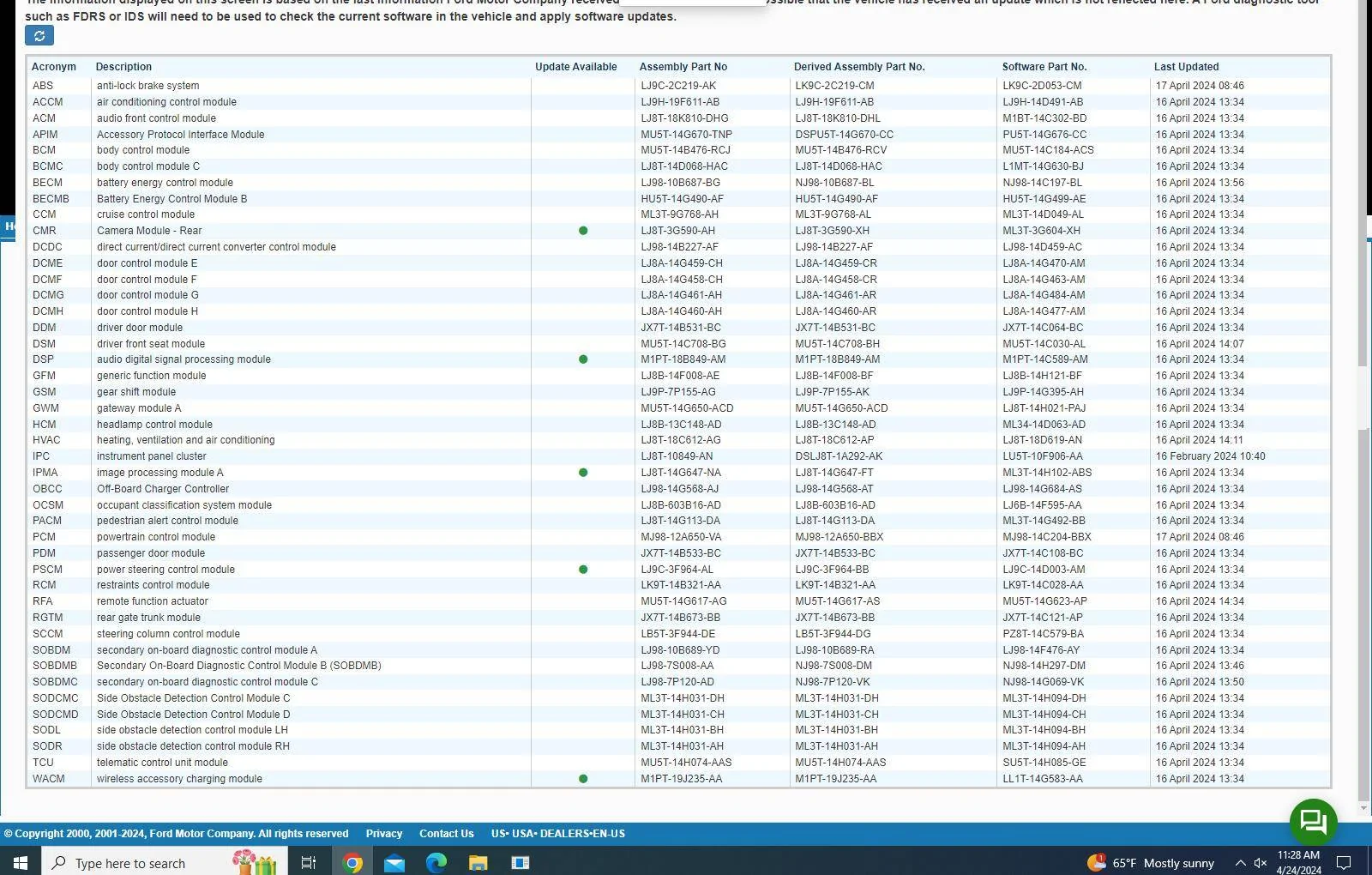Viewport: 1372px width, 875px height.
Task: Click the 16 February 2024 10:40 date
Action: click(x=1210, y=456)
